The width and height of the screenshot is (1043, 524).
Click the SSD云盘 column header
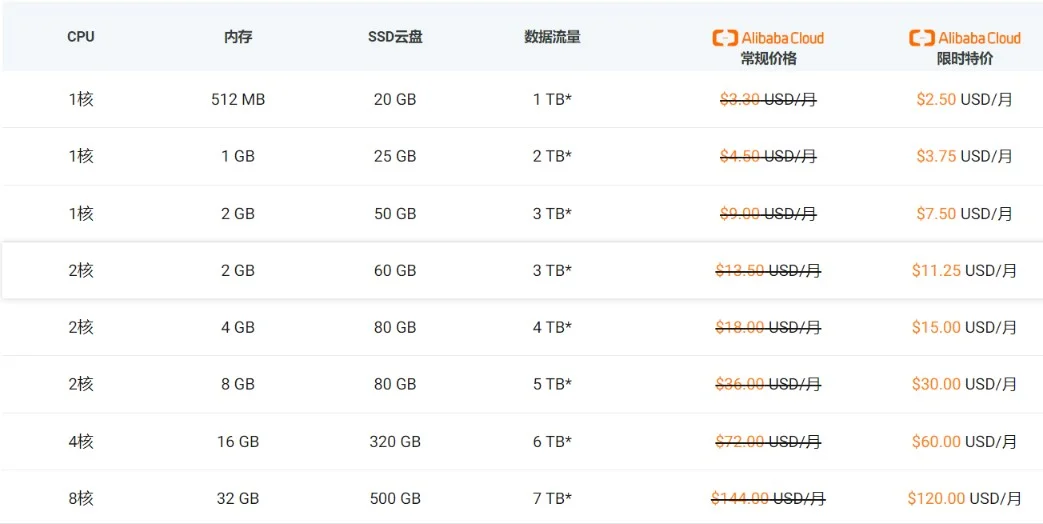395,37
